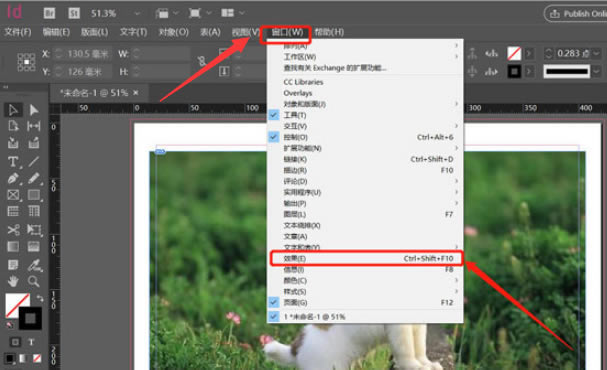Expand 交互(V) submenu
This screenshot has height=370, width=607.
[365, 126]
